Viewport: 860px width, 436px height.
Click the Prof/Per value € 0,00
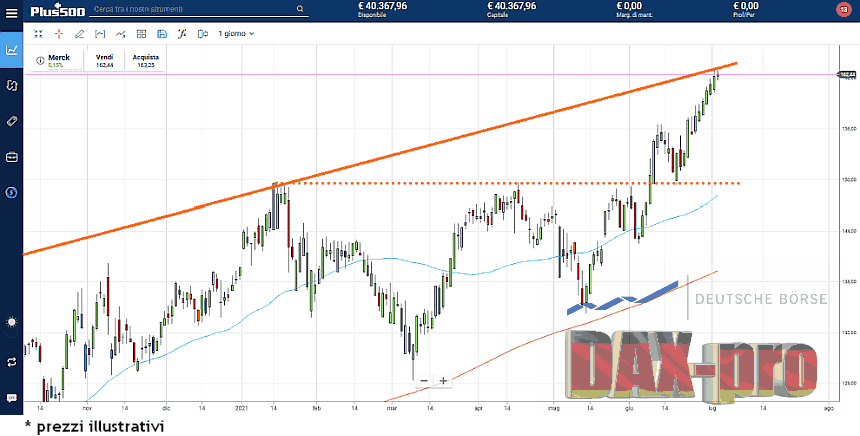746,6
